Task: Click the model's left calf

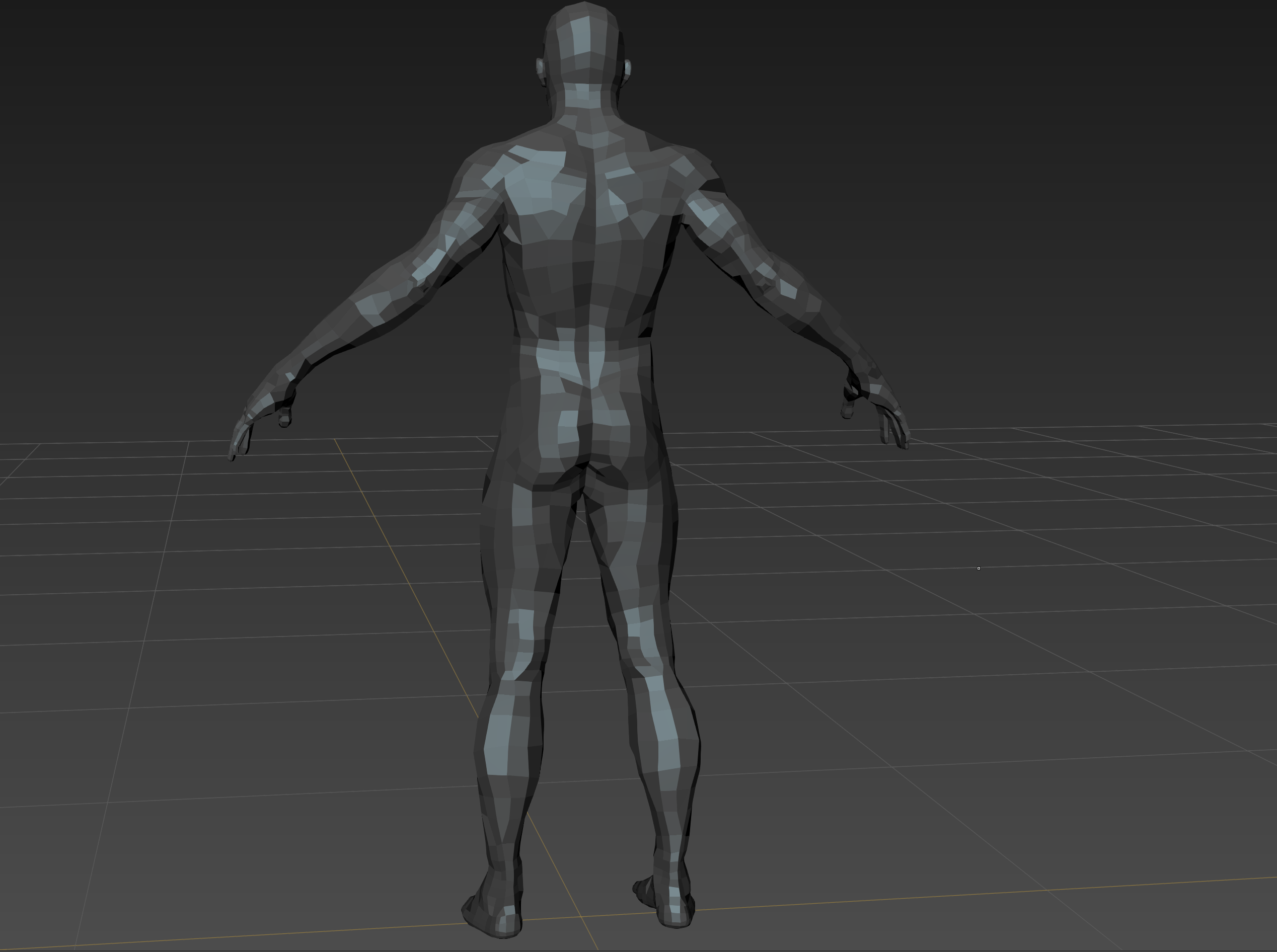Action: tap(507, 743)
